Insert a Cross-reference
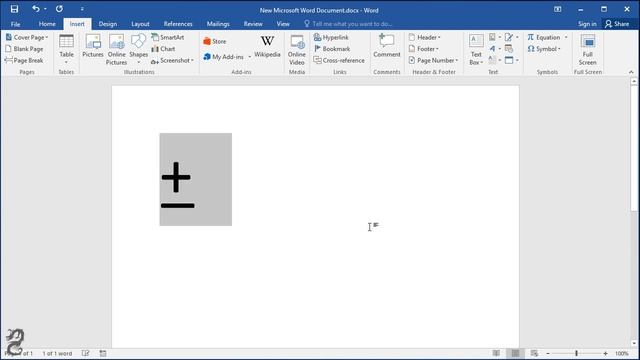 (339, 60)
